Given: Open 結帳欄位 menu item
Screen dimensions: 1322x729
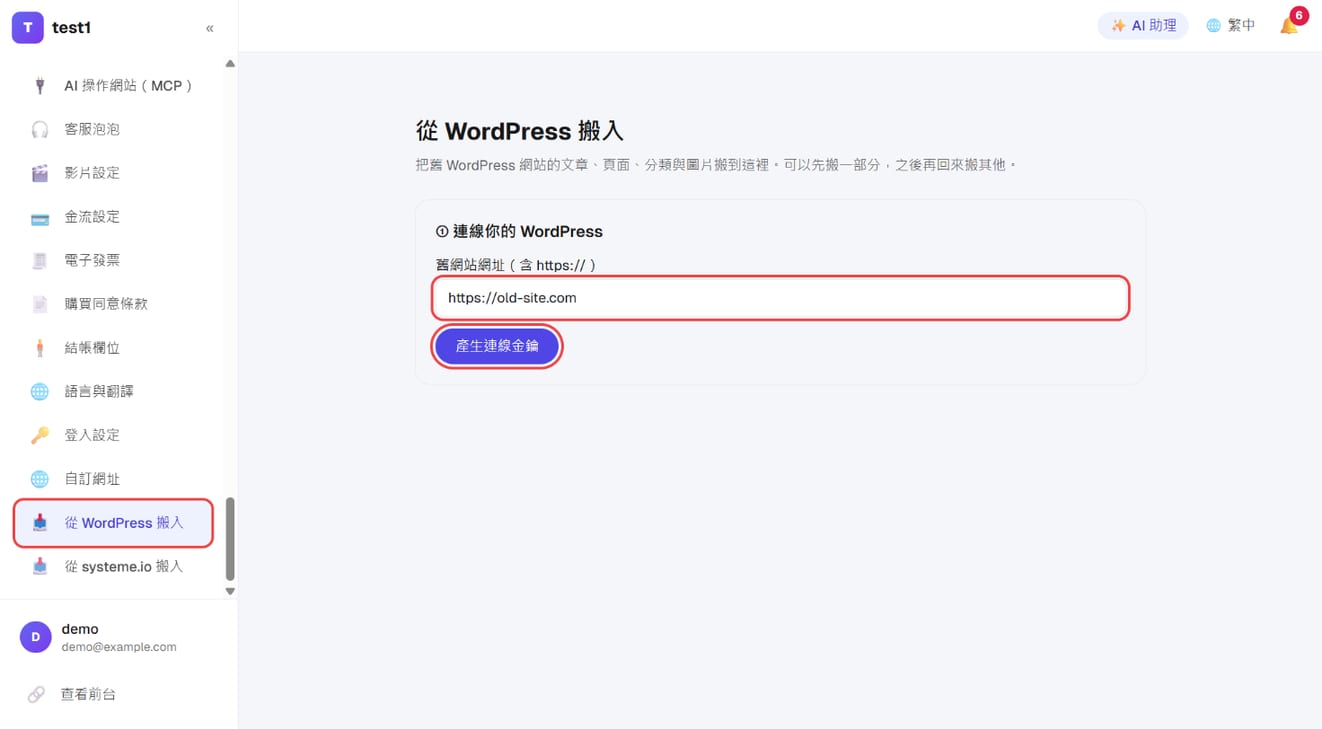Looking at the screenshot, I should (113, 348).
